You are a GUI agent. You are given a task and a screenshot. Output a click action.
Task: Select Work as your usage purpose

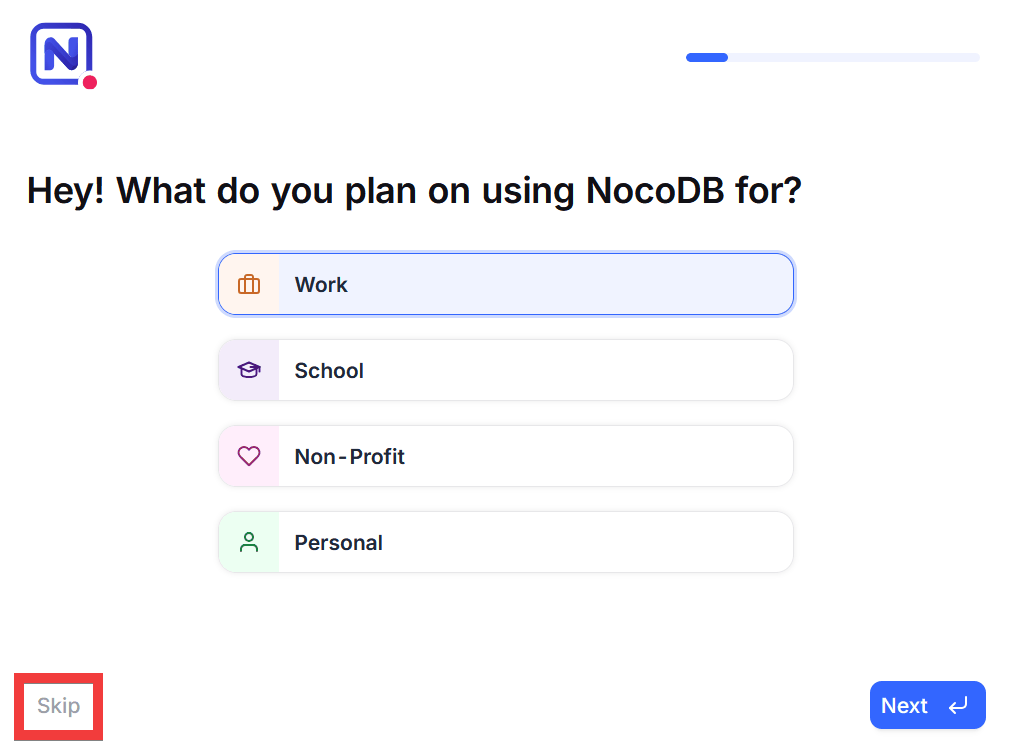(x=506, y=285)
